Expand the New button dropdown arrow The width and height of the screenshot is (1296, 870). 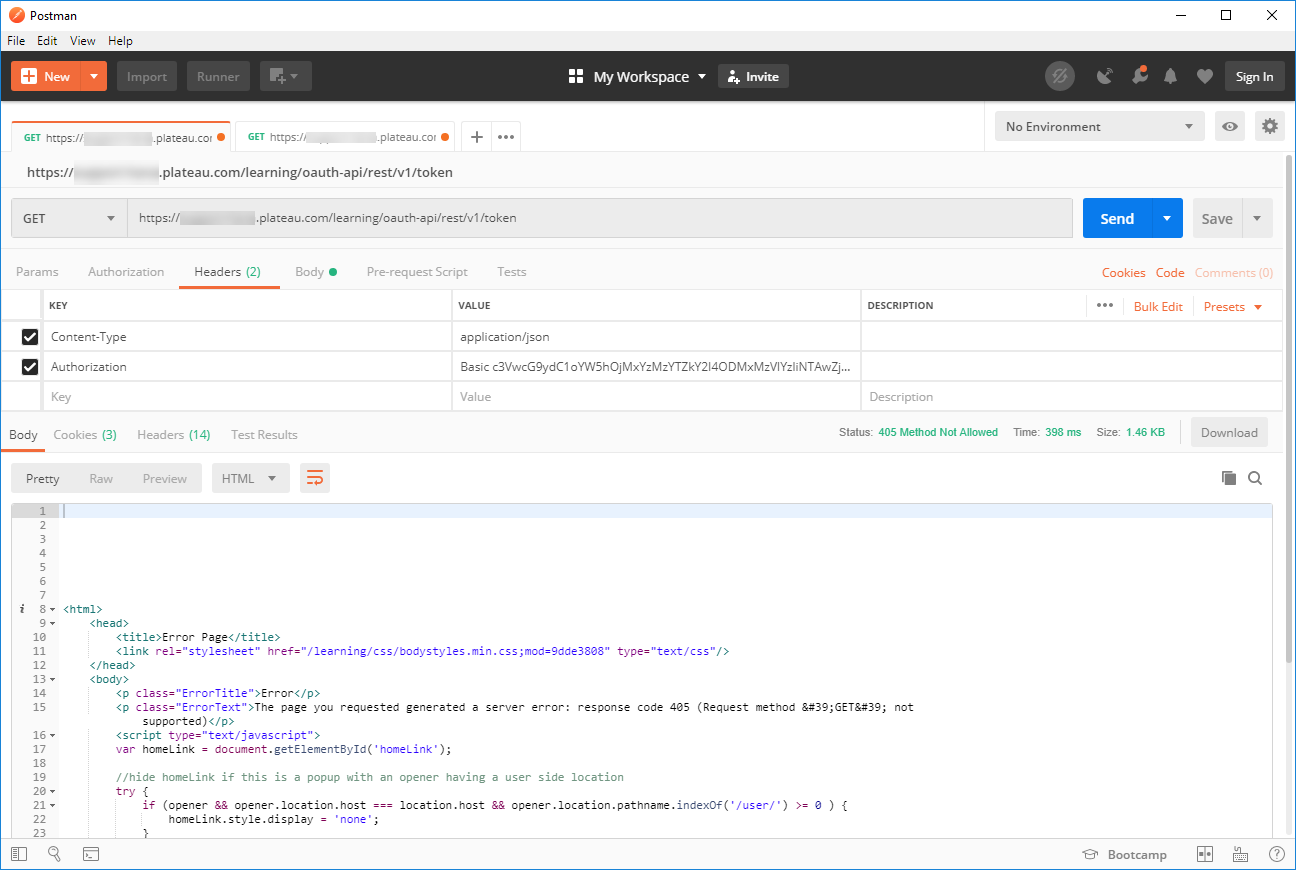[x=93, y=76]
